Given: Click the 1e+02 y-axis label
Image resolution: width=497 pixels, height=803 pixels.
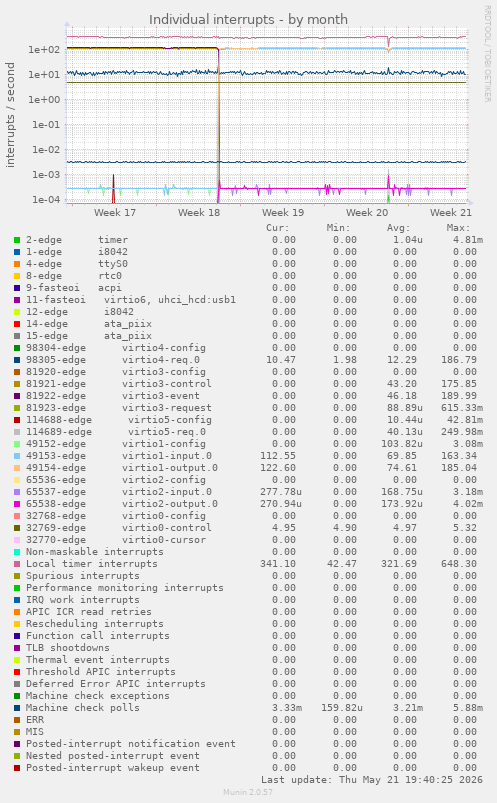Looking at the screenshot, I should pos(45,50).
